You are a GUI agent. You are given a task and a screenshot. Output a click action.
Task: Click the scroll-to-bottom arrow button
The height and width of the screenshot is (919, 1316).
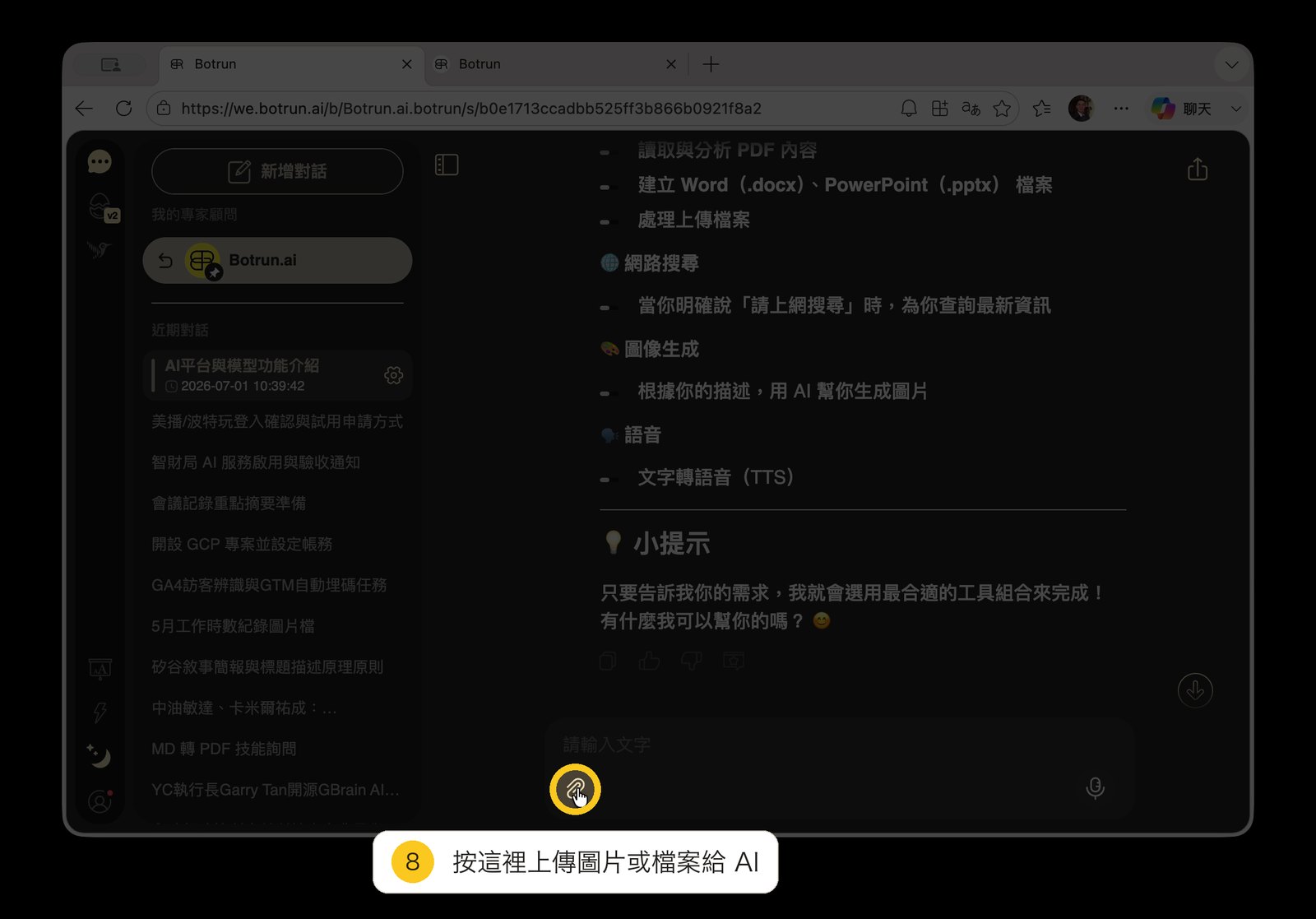tap(1195, 690)
